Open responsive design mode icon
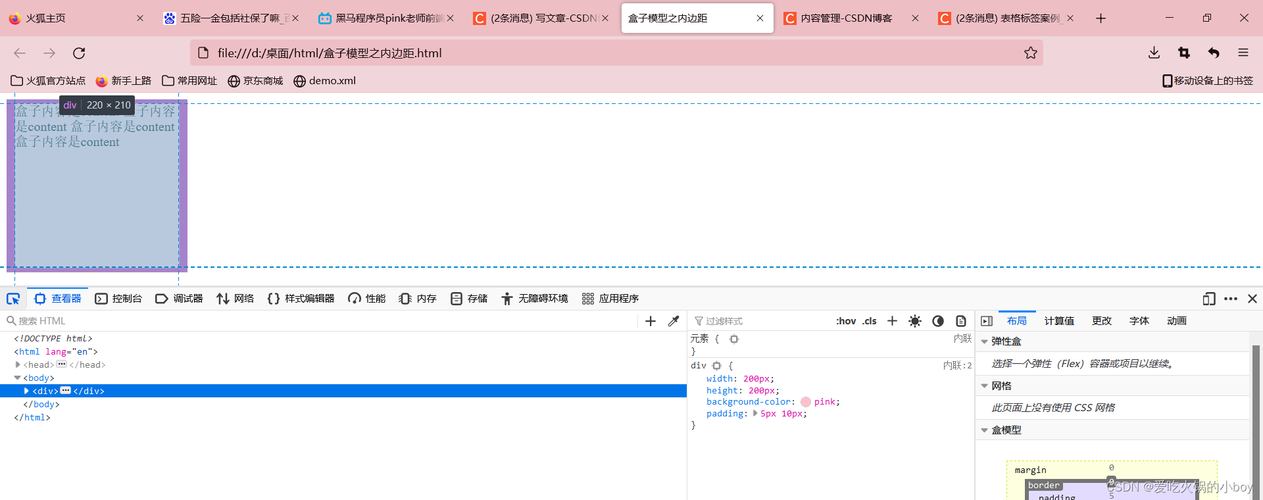 pyautogui.click(x=1209, y=298)
